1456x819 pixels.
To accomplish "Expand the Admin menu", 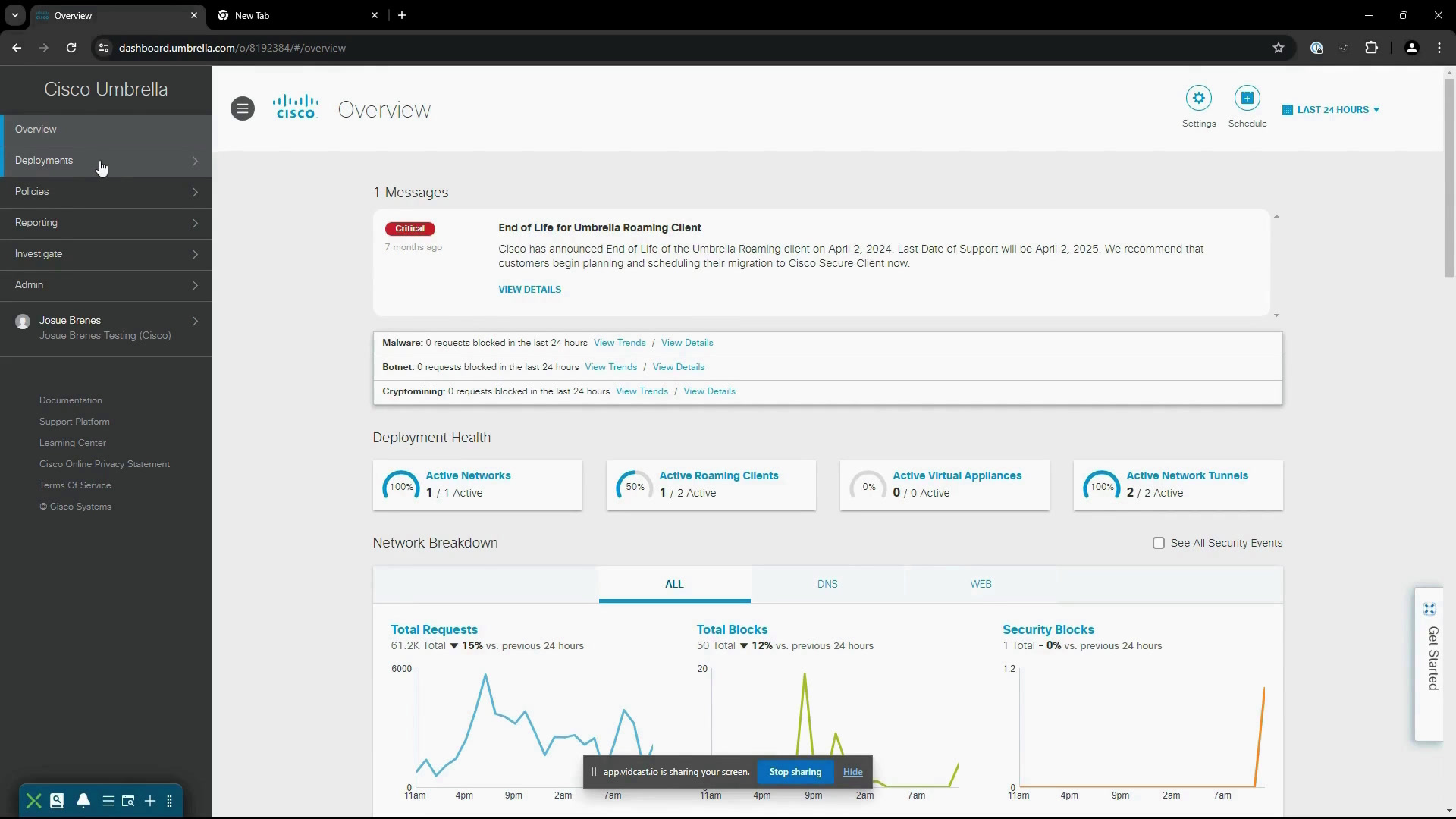I will (x=106, y=285).
